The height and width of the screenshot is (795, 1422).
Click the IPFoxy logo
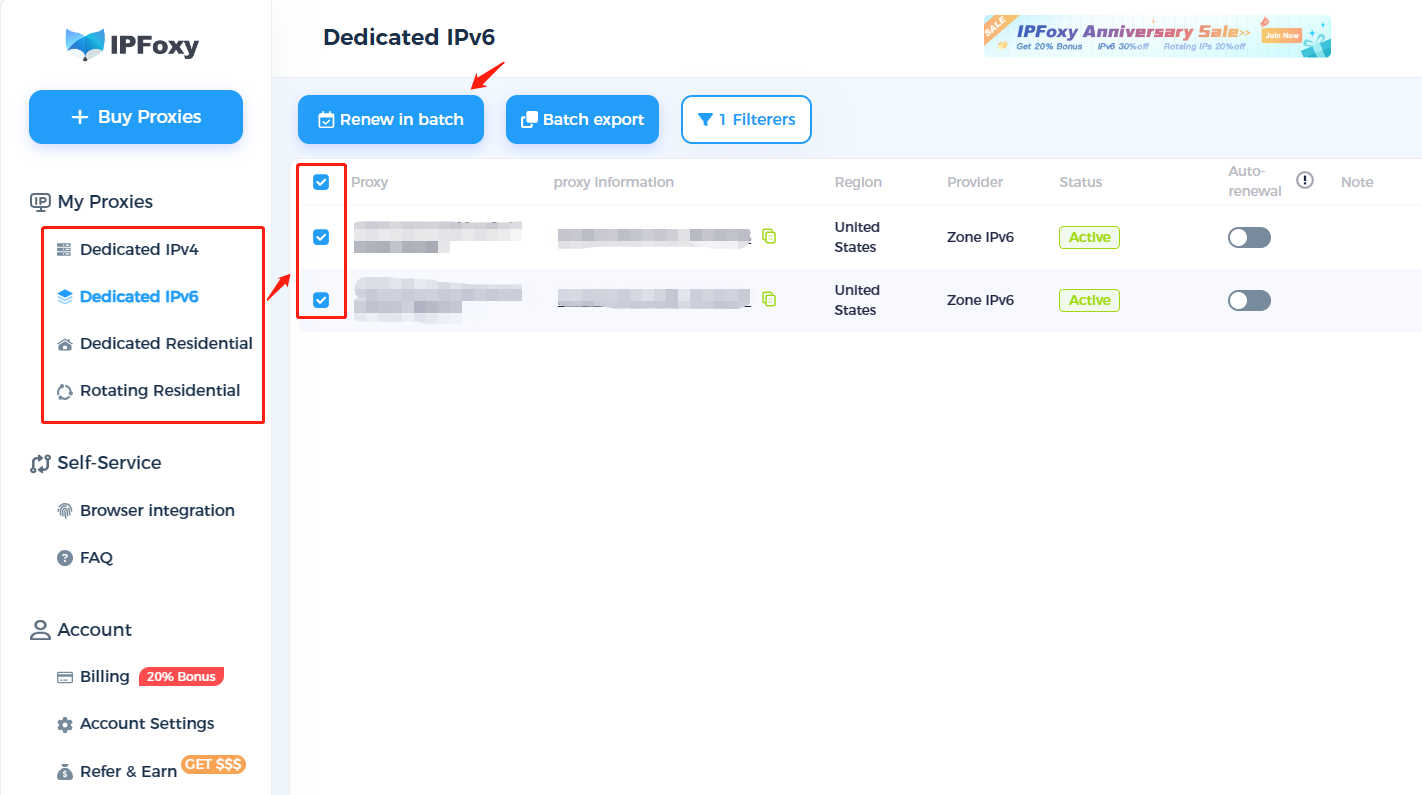pyautogui.click(x=134, y=45)
